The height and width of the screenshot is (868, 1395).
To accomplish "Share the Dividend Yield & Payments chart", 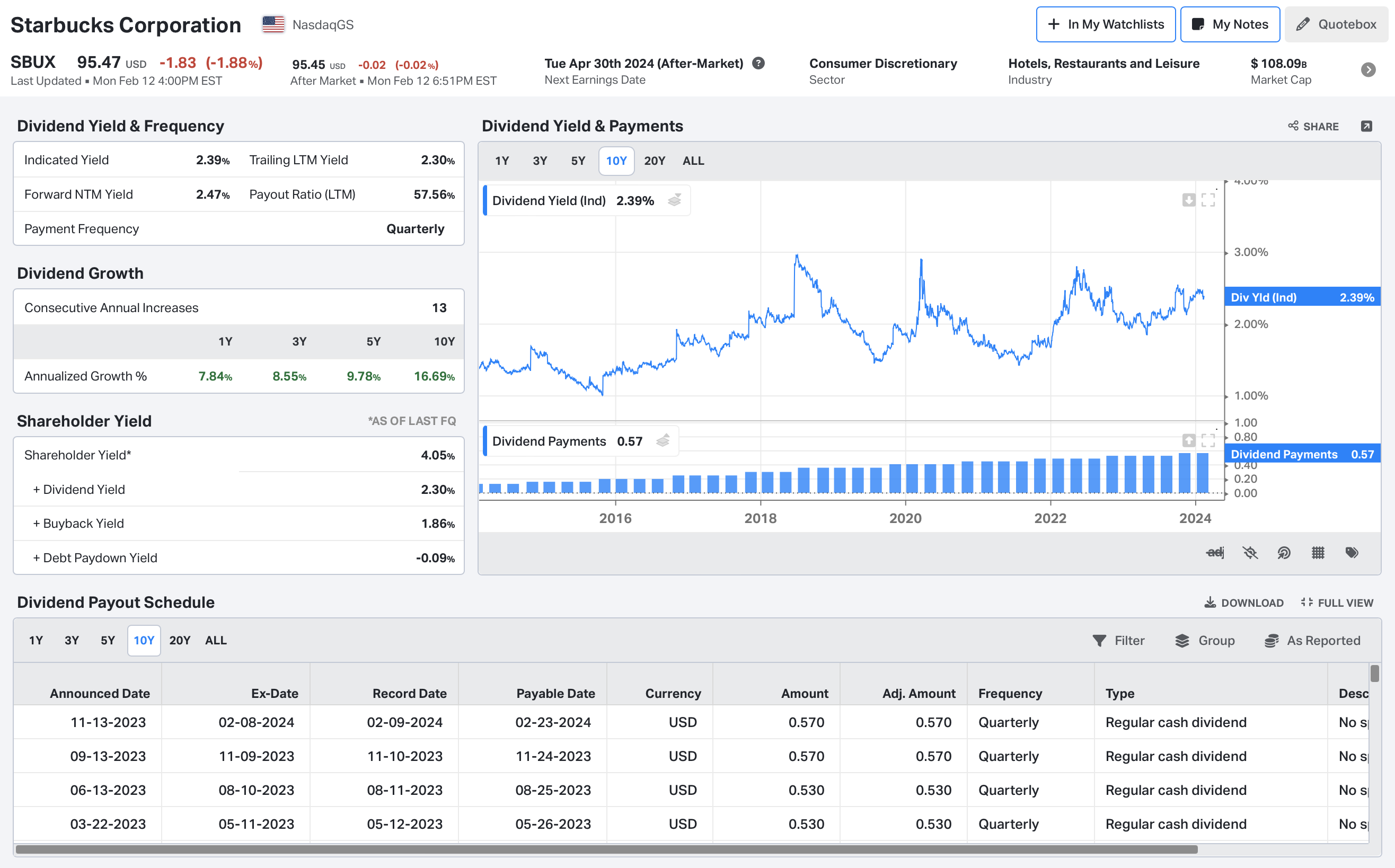I will pyautogui.click(x=1313, y=126).
